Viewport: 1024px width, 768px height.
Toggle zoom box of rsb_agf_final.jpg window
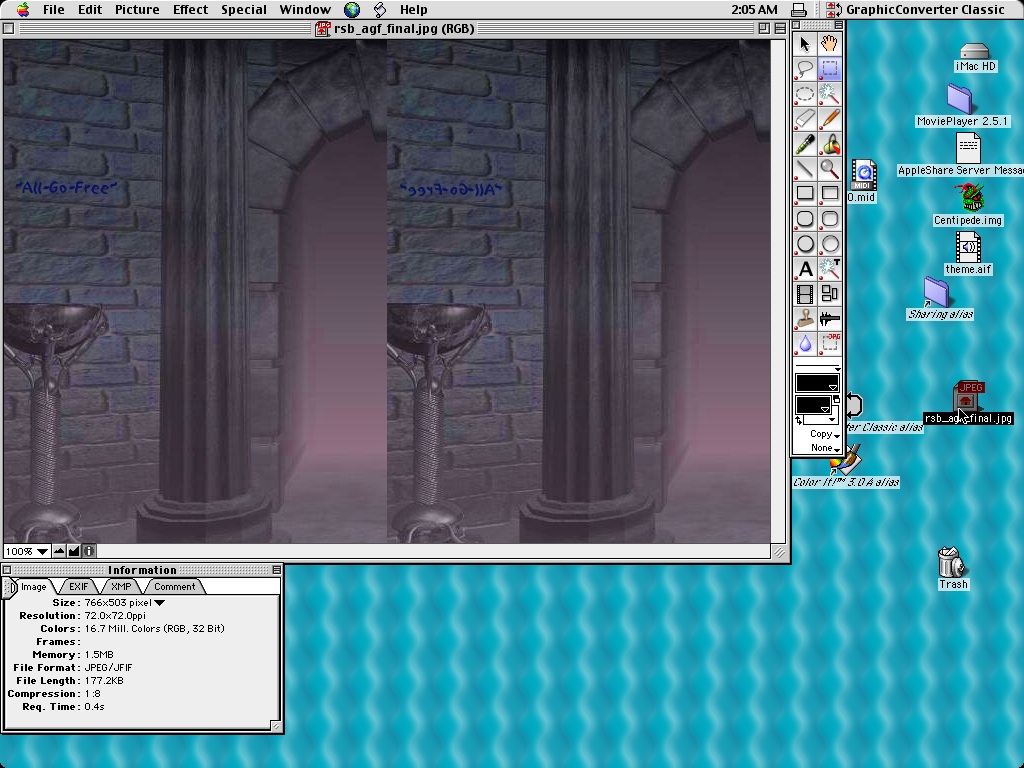coord(764,28)
